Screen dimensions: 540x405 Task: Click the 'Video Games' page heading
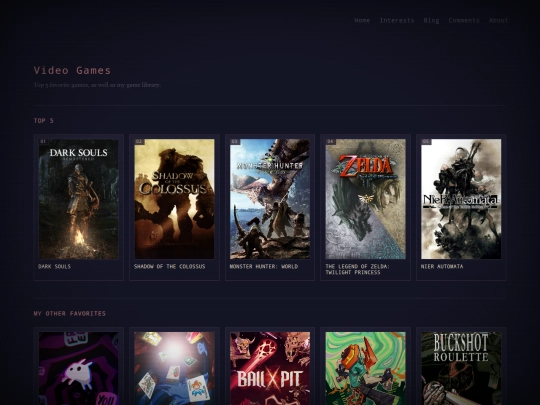72,70
